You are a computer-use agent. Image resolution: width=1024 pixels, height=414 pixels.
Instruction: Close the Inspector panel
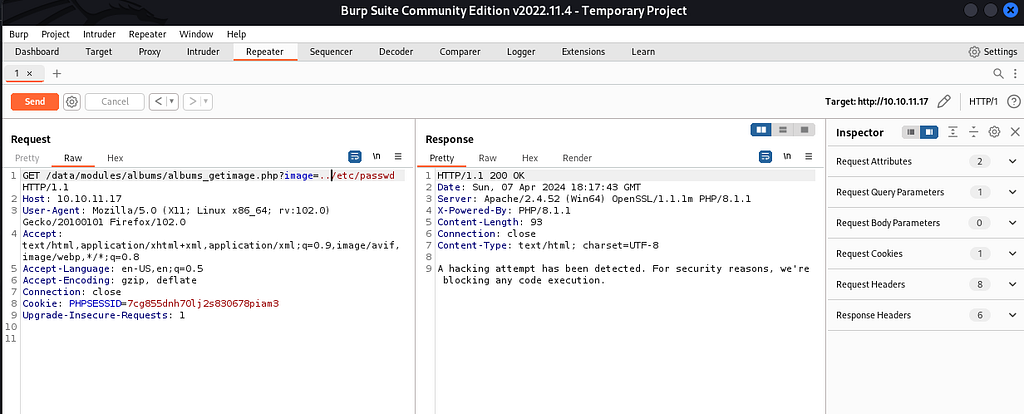1015,132
